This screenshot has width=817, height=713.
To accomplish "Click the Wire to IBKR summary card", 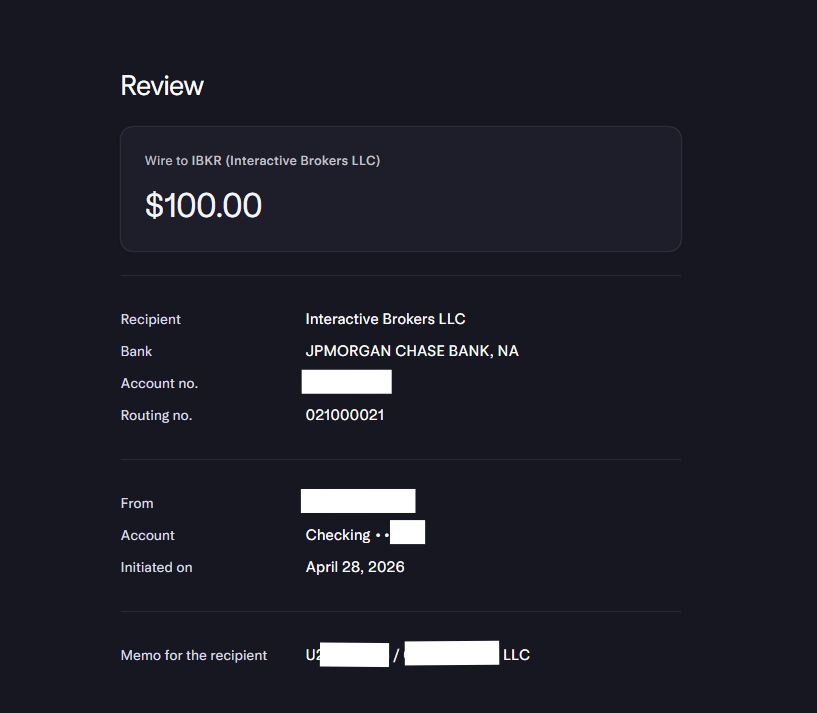I will tap(401, 189).
